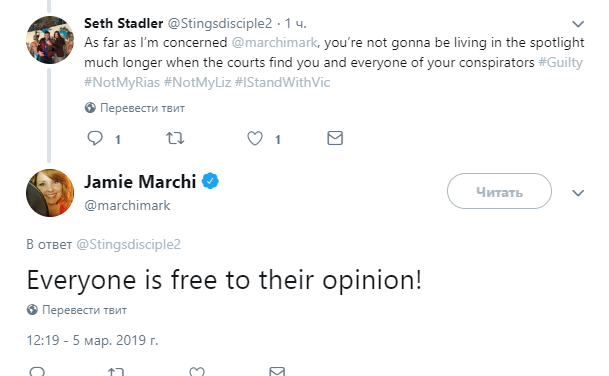Retweet Jamie Marchi's reply
This screenshot has width=609, height=376.
pos(116,372)
